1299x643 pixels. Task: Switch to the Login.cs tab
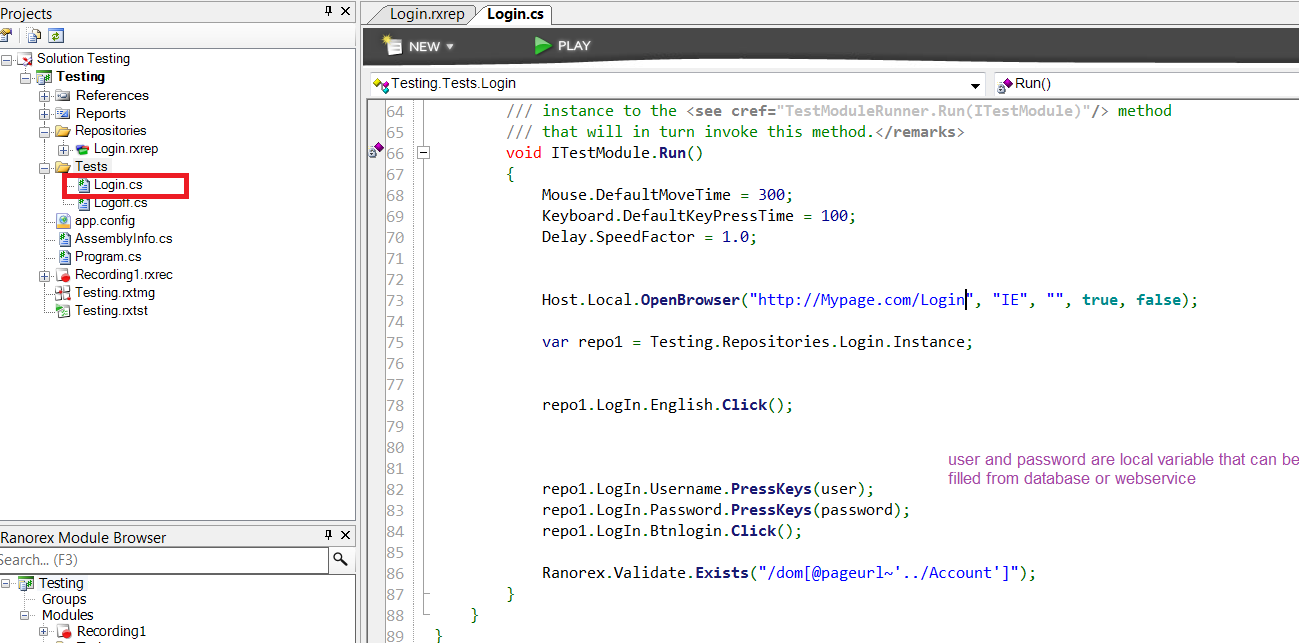pyautogui.click(x=514, y=14)
